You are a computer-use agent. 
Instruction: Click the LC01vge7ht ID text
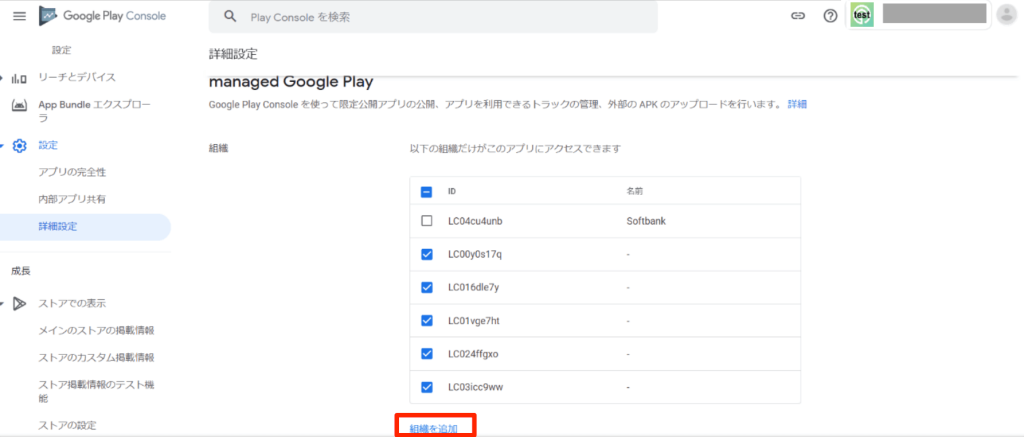pyautogui.click(x=473, y=321)
